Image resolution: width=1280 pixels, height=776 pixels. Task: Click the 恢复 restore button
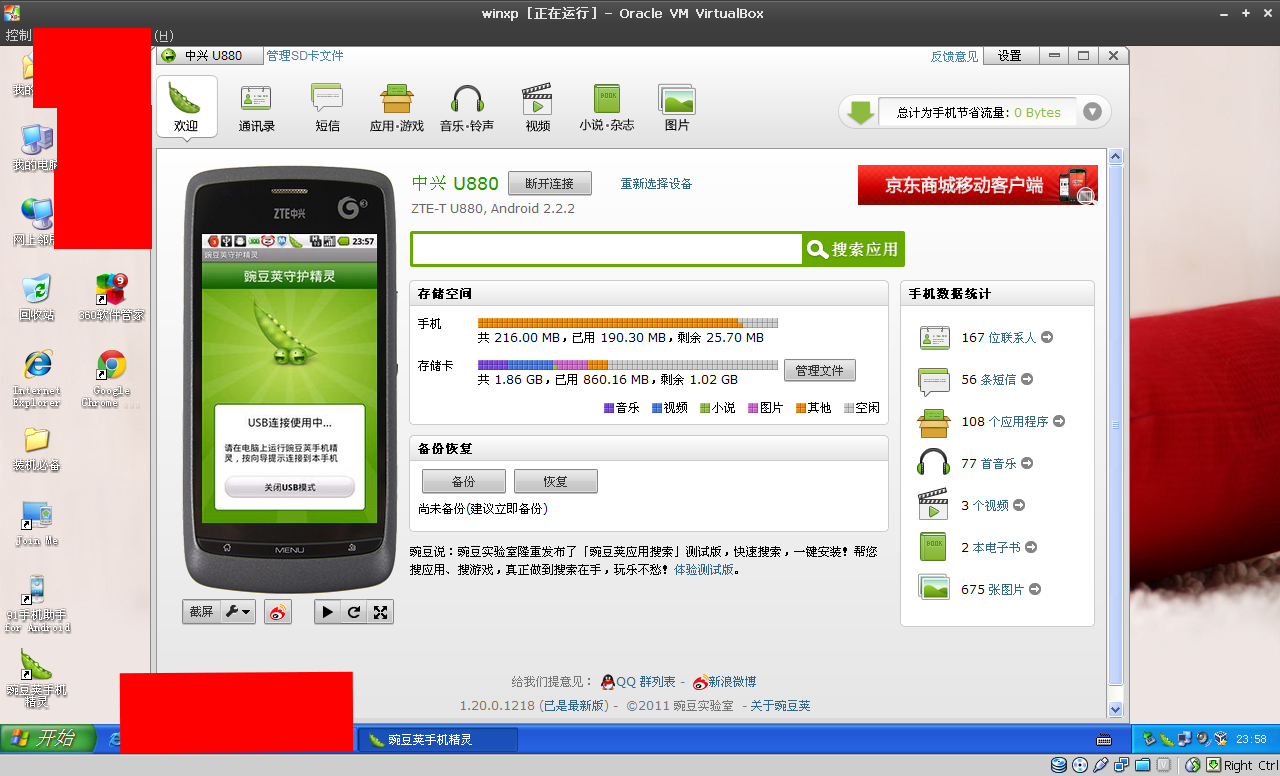click(556, 481)
